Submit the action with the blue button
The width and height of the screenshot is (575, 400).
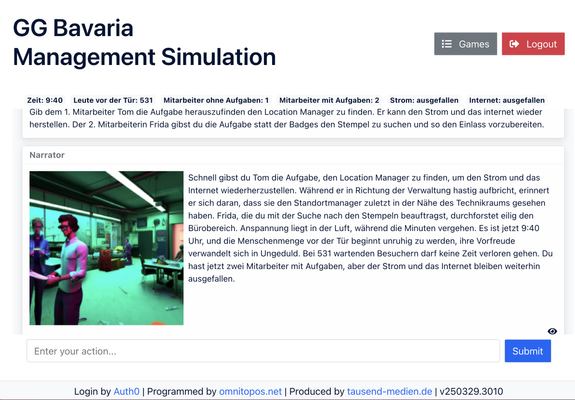[x=528, y=351]
